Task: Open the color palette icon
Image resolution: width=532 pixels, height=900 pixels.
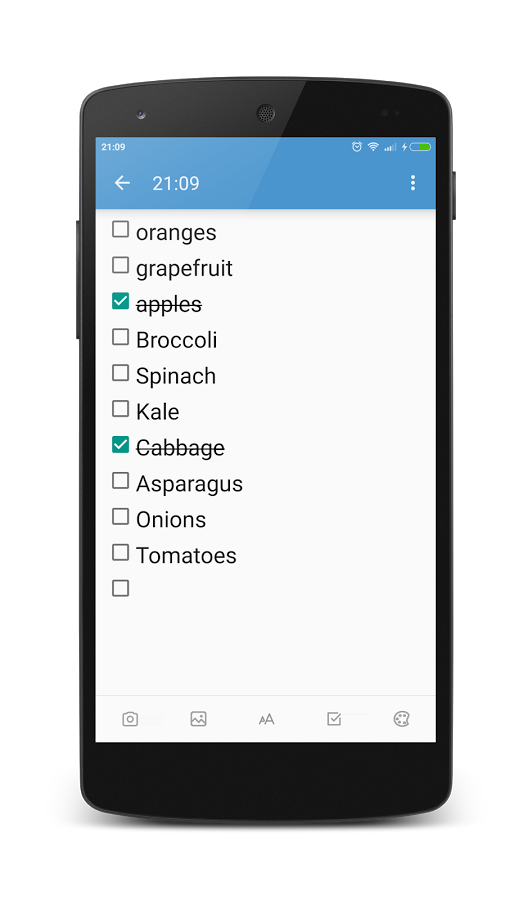Action: [402, 719]
